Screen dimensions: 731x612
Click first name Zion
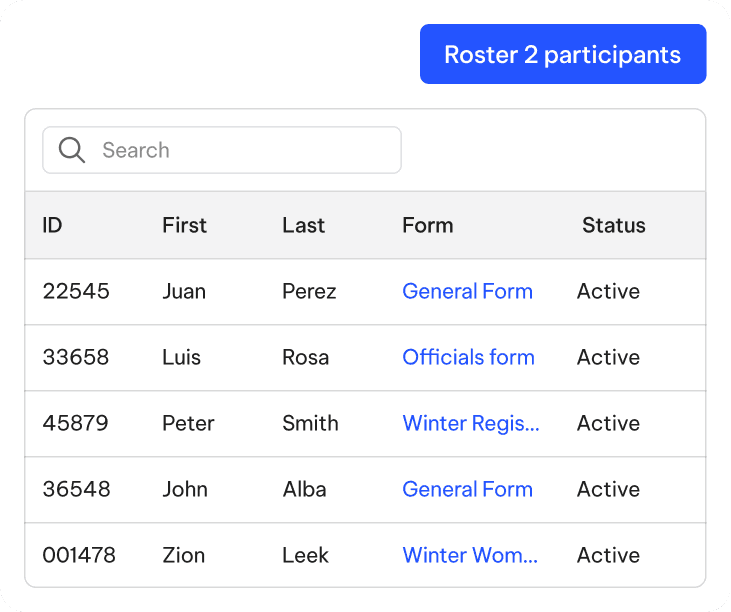click(x=184, y=555)
